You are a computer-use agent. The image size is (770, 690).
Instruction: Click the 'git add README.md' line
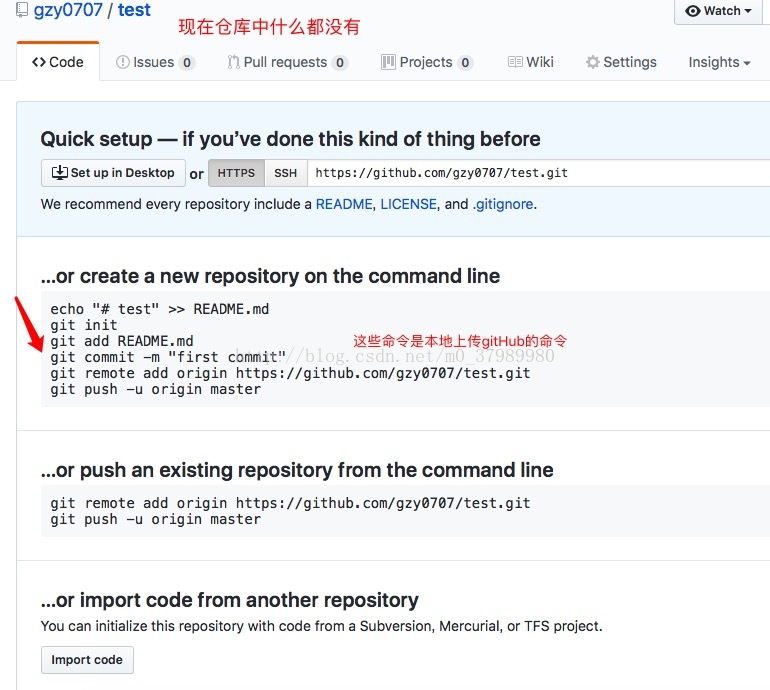122,341
